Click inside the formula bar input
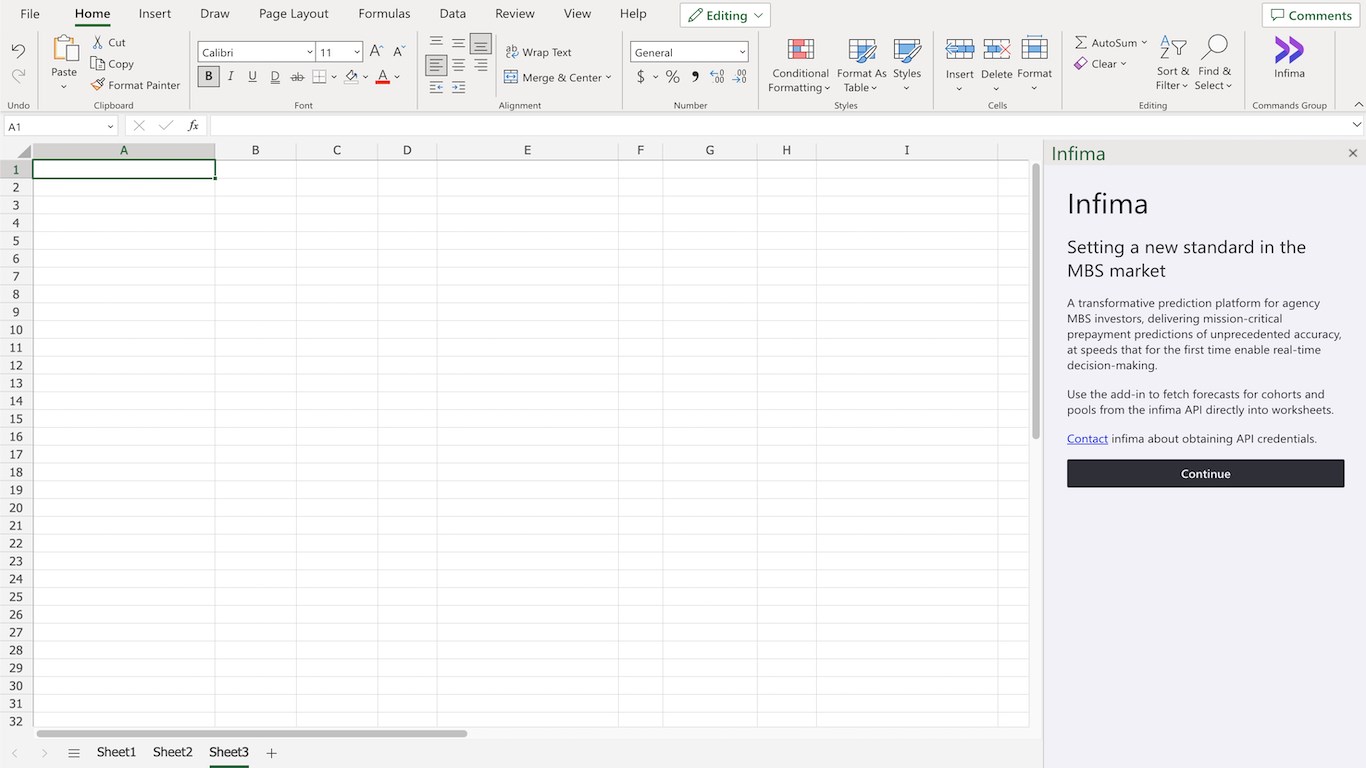Image resolution: width=1366 pixels, height=768 pixels. pyautogui.click(x=779, y=126)
